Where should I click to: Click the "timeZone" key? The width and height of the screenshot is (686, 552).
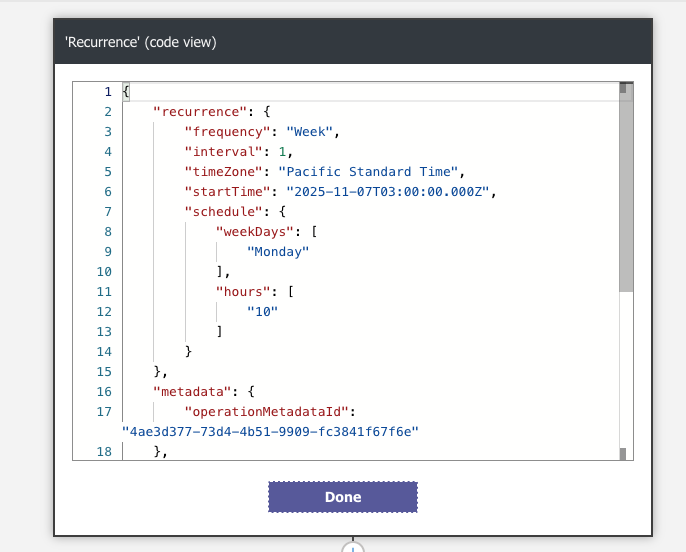(223, 171)
